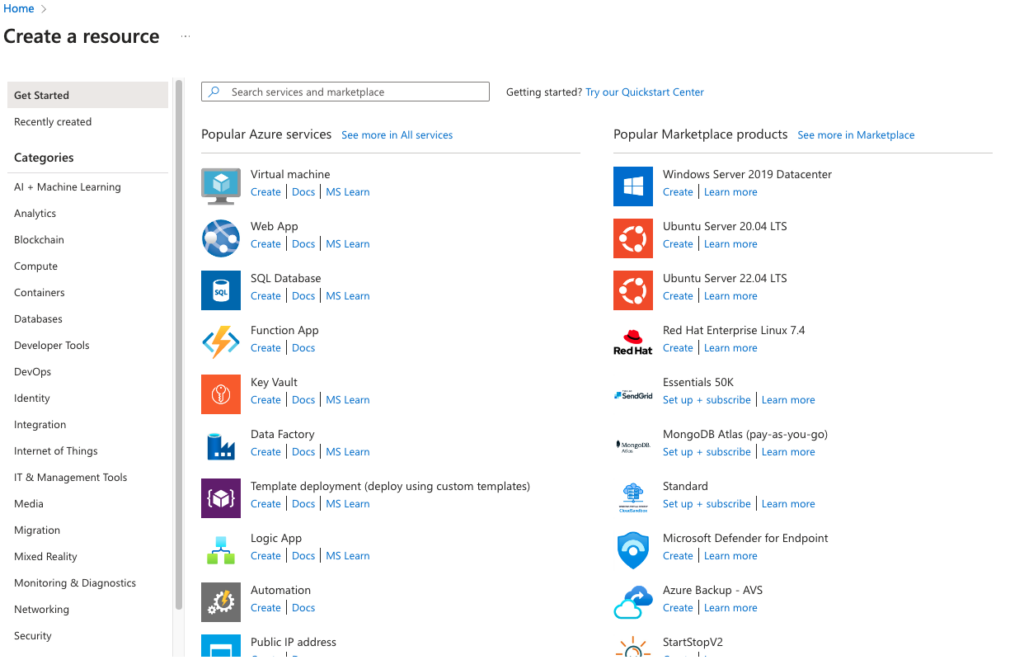
Task: Open the Security category
Action: [x=33, y=636]
